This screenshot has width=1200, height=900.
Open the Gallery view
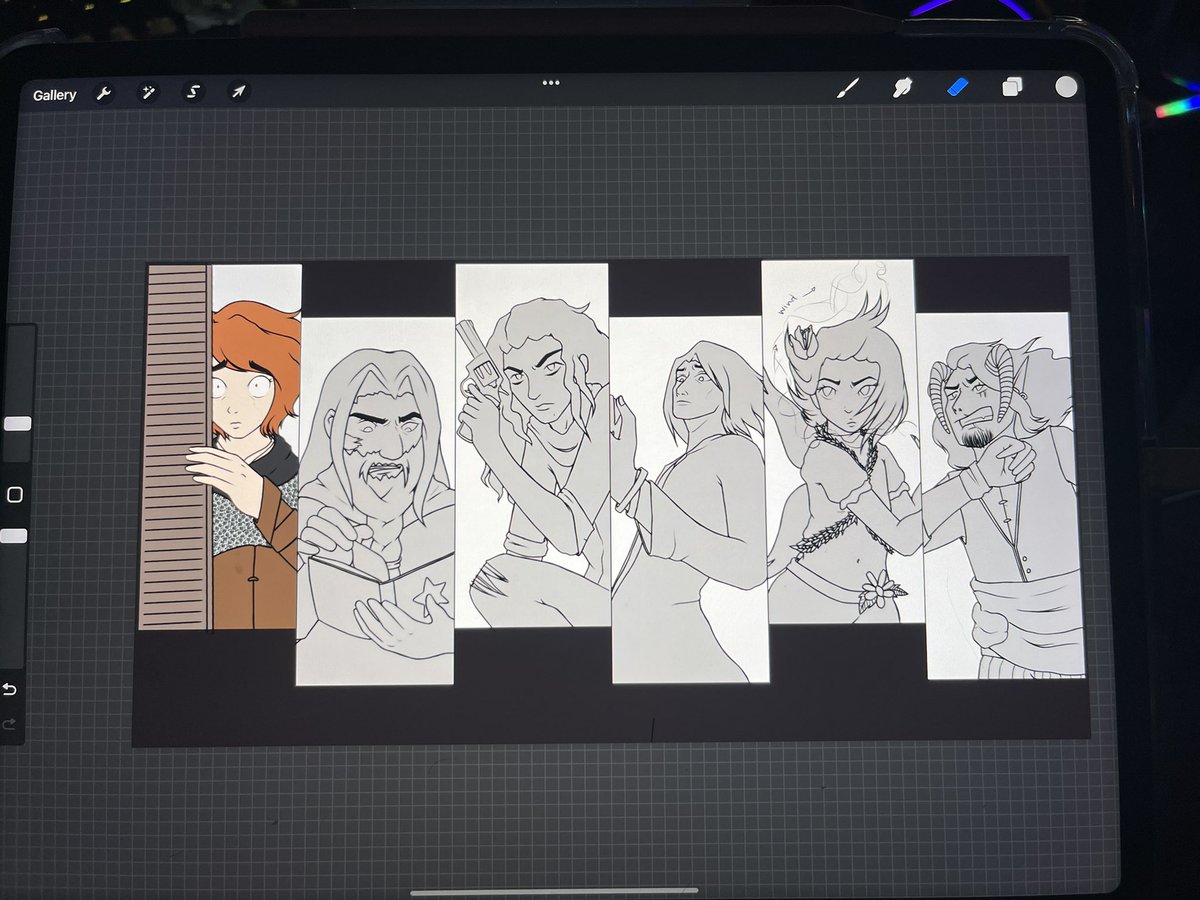point(54,95)
